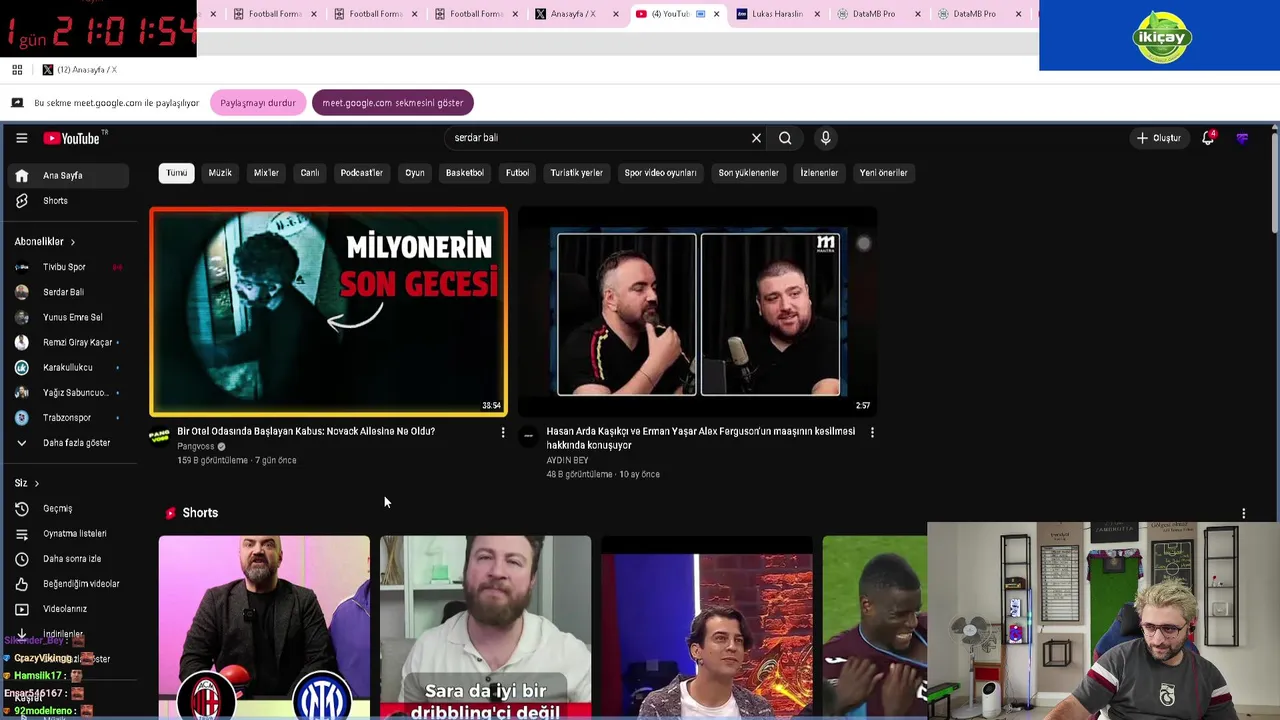Select the Futbol filter chip

[517, 173]
